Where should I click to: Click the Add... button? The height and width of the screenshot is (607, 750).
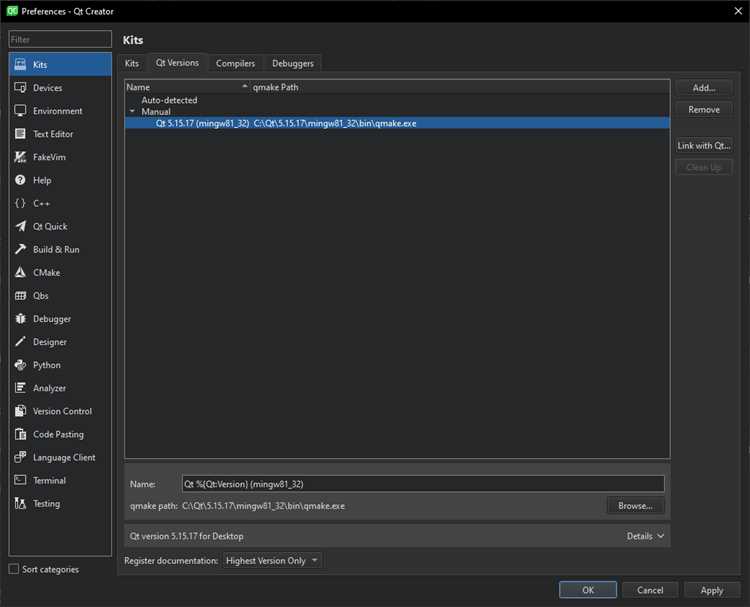point(704,88)
